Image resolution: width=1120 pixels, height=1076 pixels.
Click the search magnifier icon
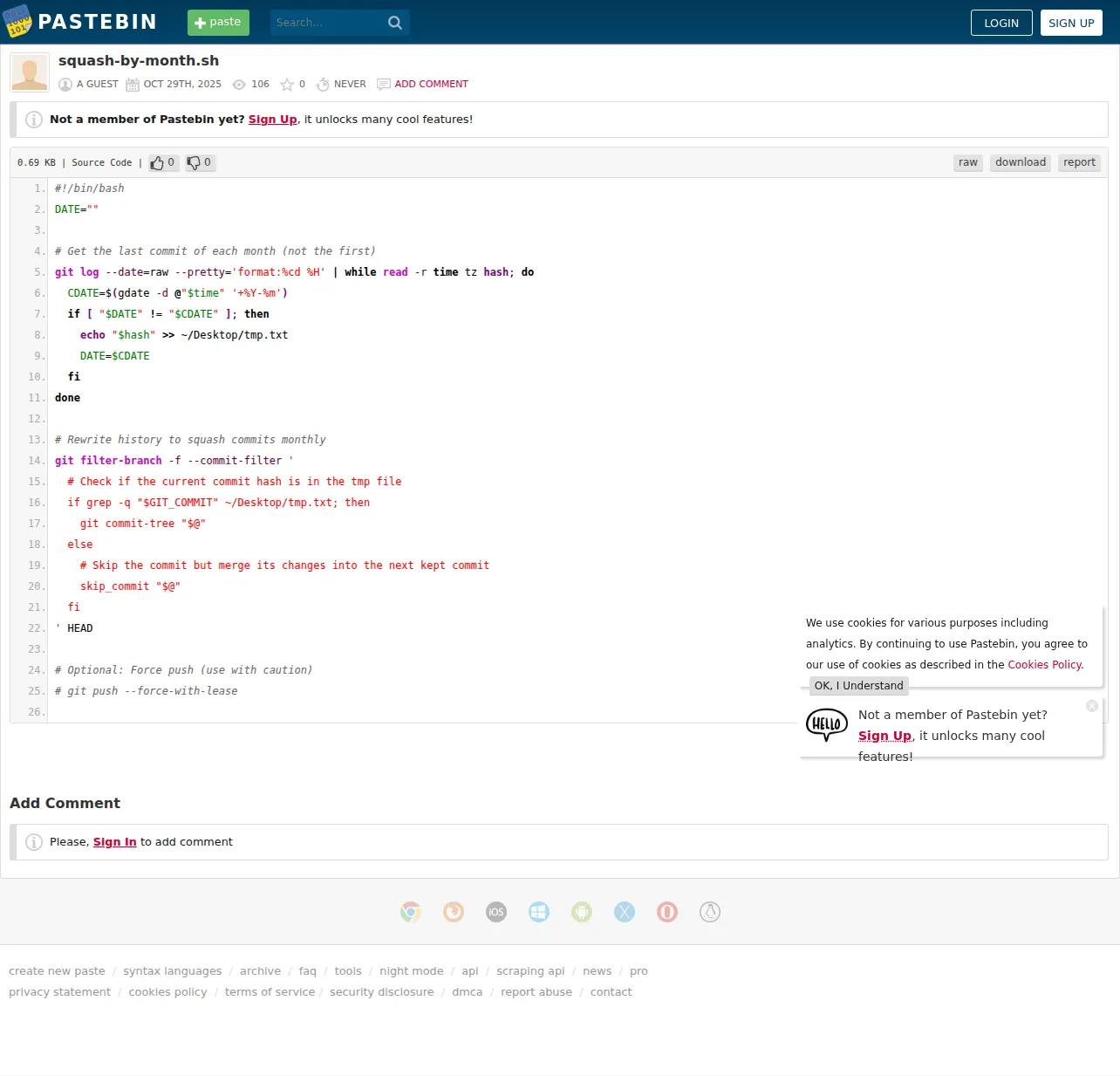coord(395,23)
